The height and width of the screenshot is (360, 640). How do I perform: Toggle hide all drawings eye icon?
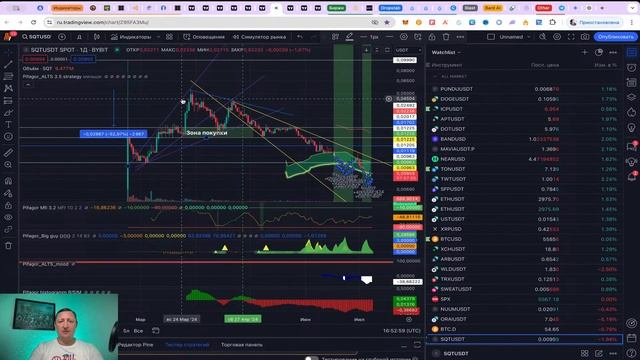[8, 217]
